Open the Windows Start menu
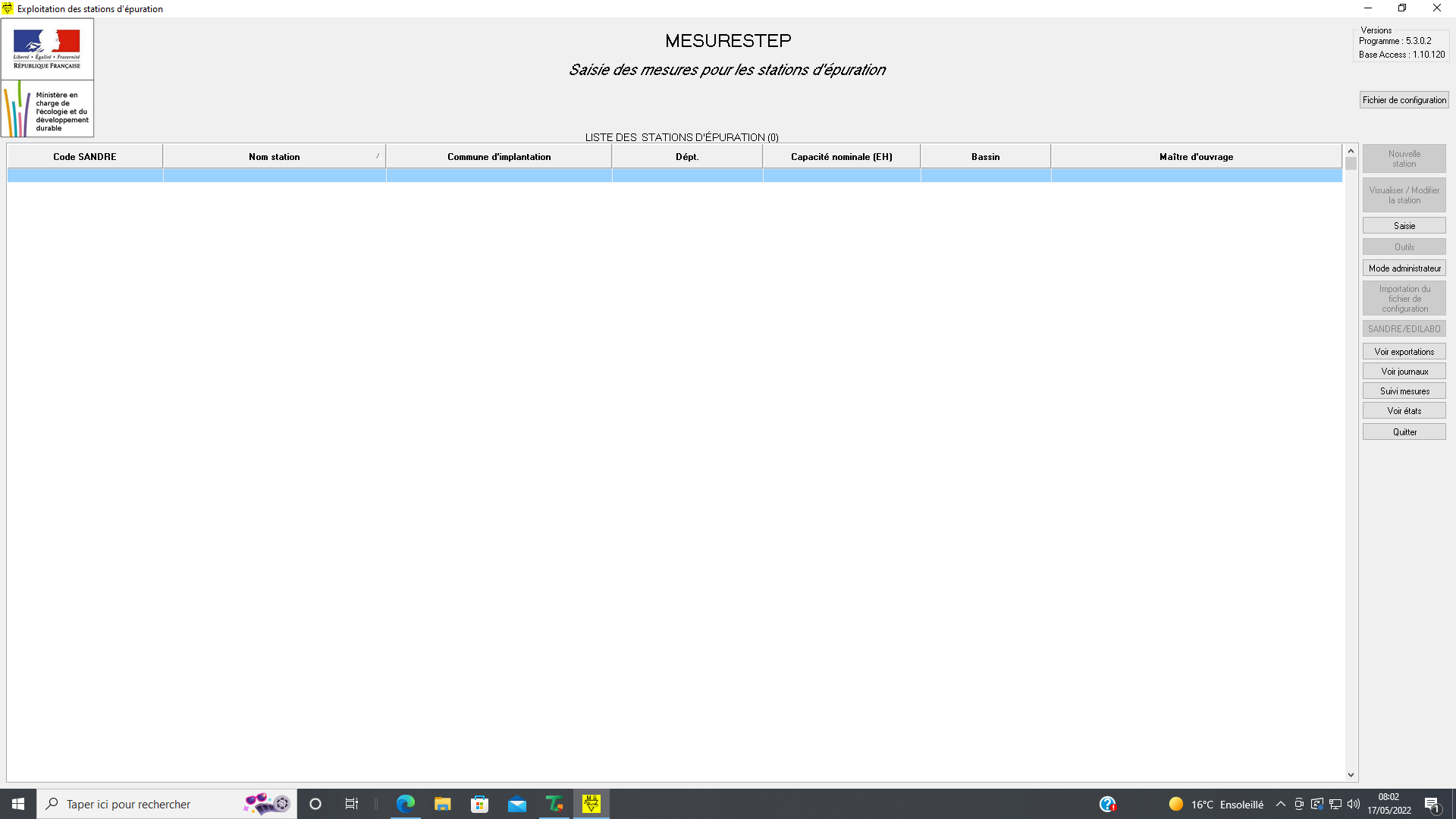This screenshot has width=1456, height=819. (18, 804)
